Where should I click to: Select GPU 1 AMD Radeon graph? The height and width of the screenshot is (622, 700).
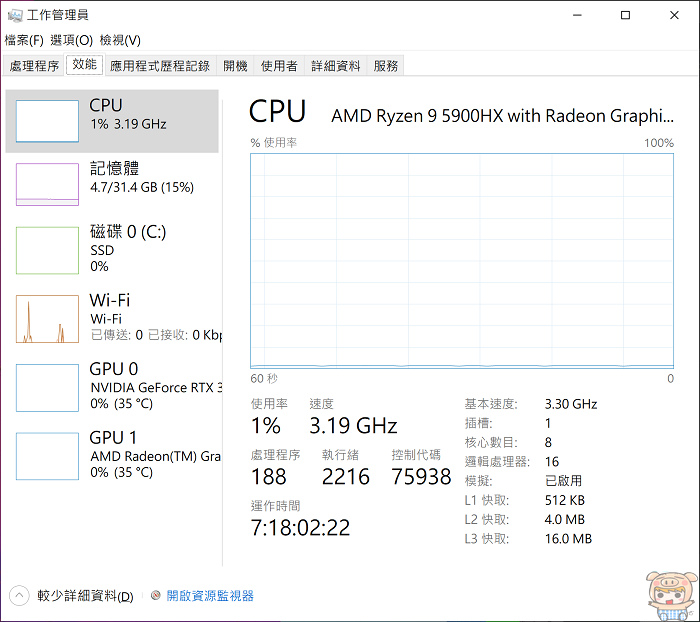[47, 456]
